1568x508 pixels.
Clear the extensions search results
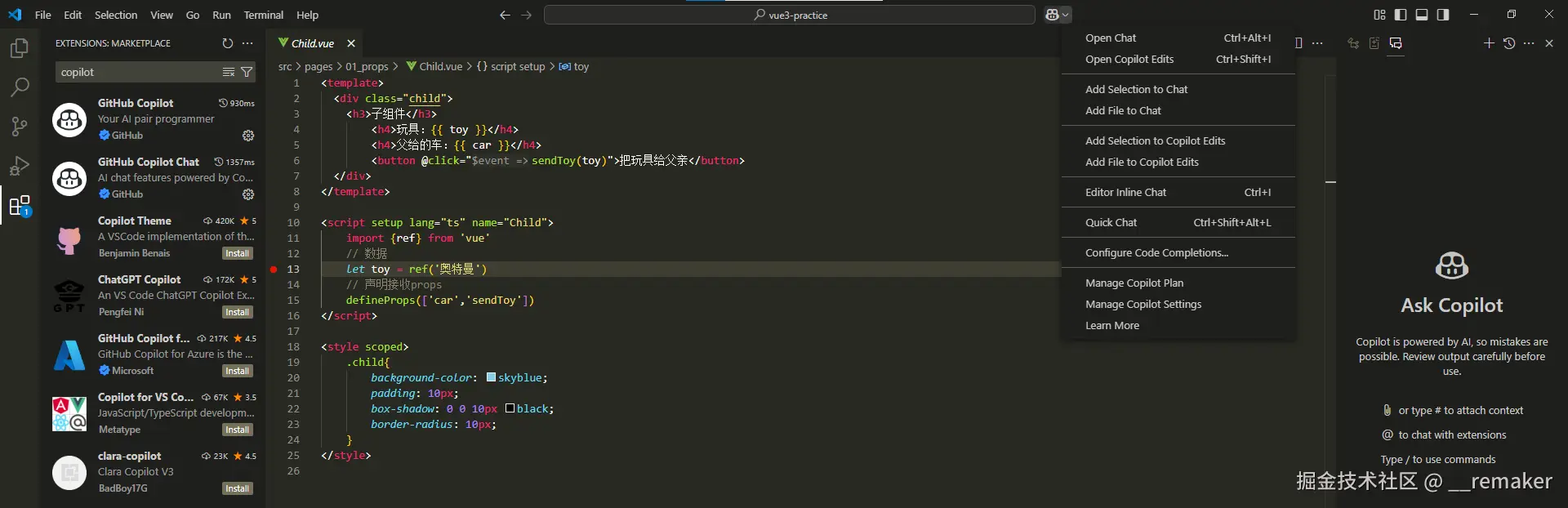(x=229, y=73)
